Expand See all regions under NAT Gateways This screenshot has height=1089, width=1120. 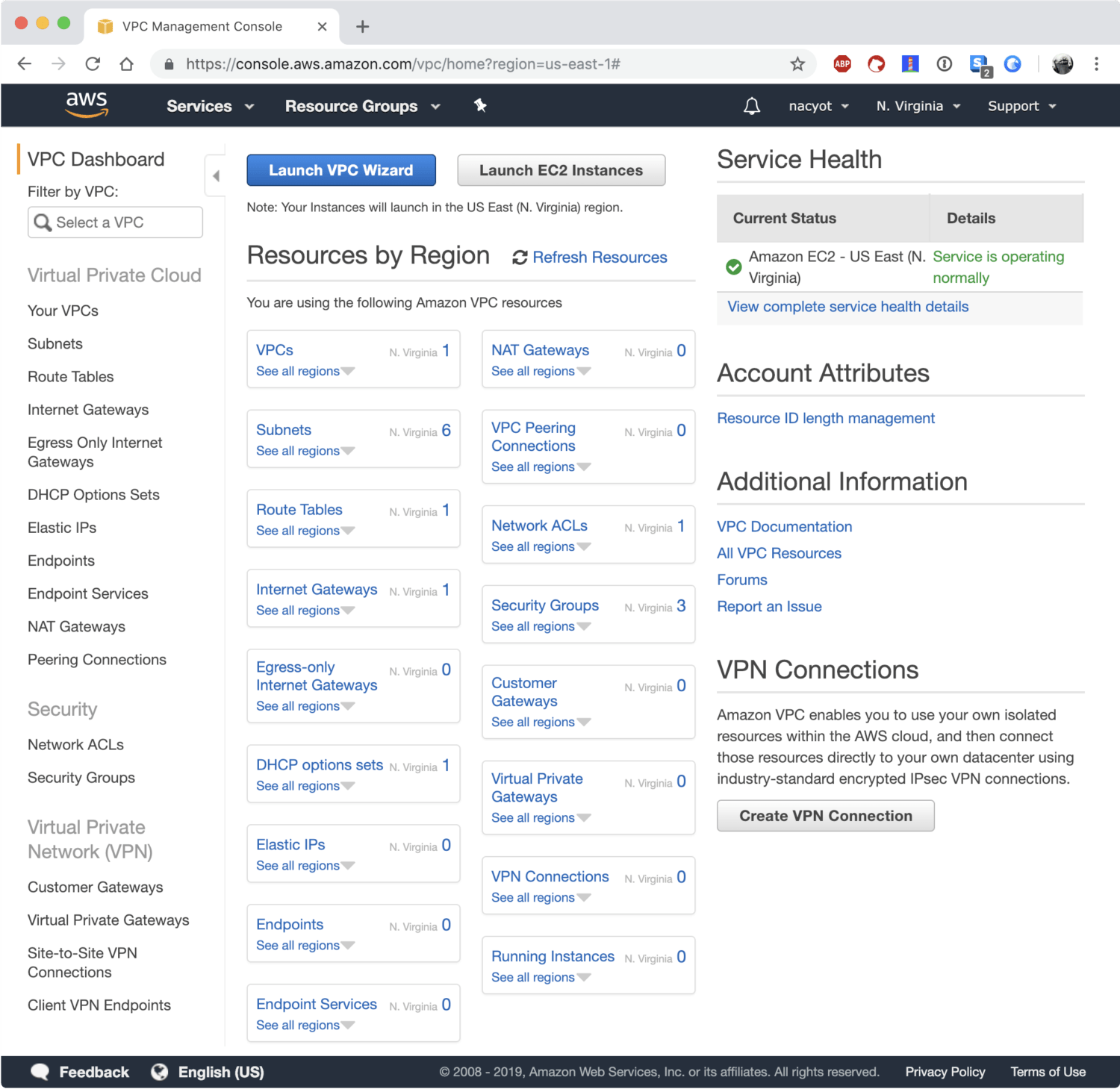pyautogui.click(x=541, y=371)
